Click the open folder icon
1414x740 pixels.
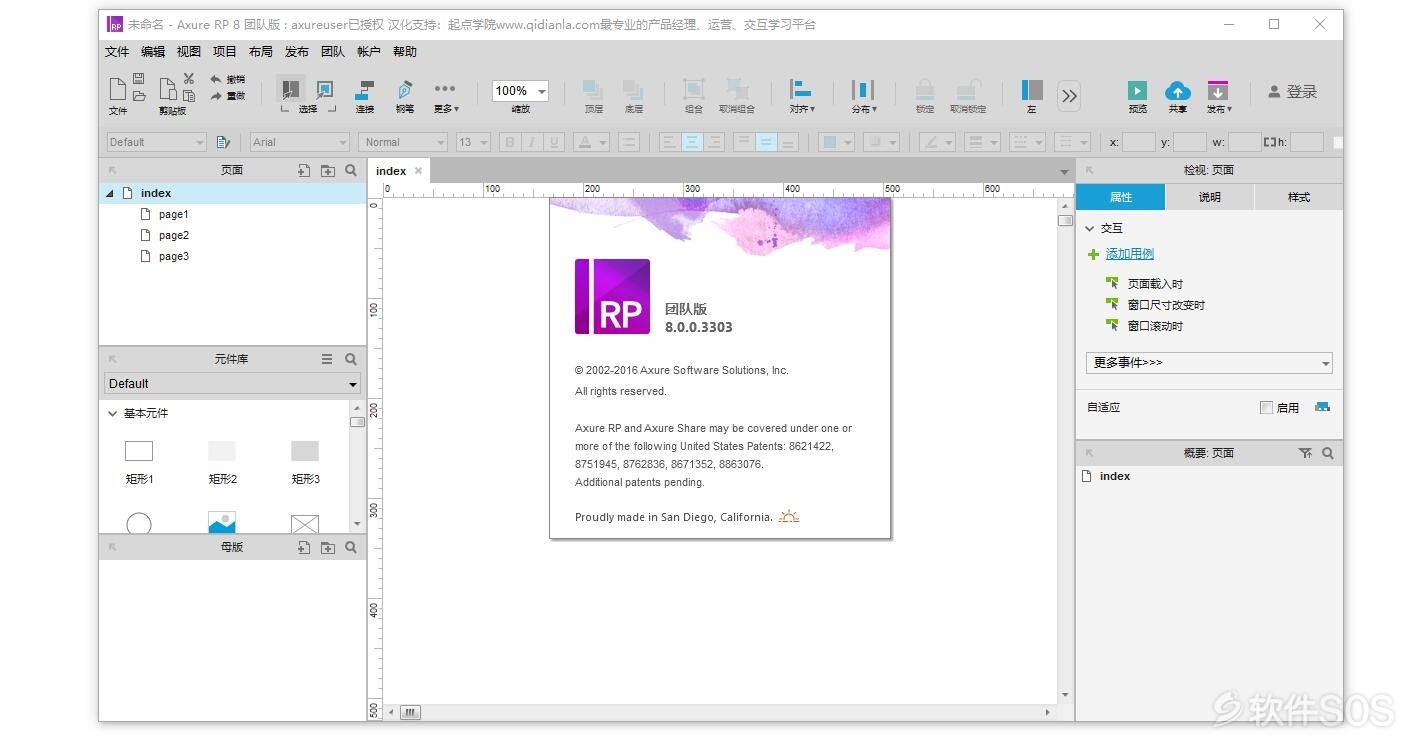(x=139, y=96)
